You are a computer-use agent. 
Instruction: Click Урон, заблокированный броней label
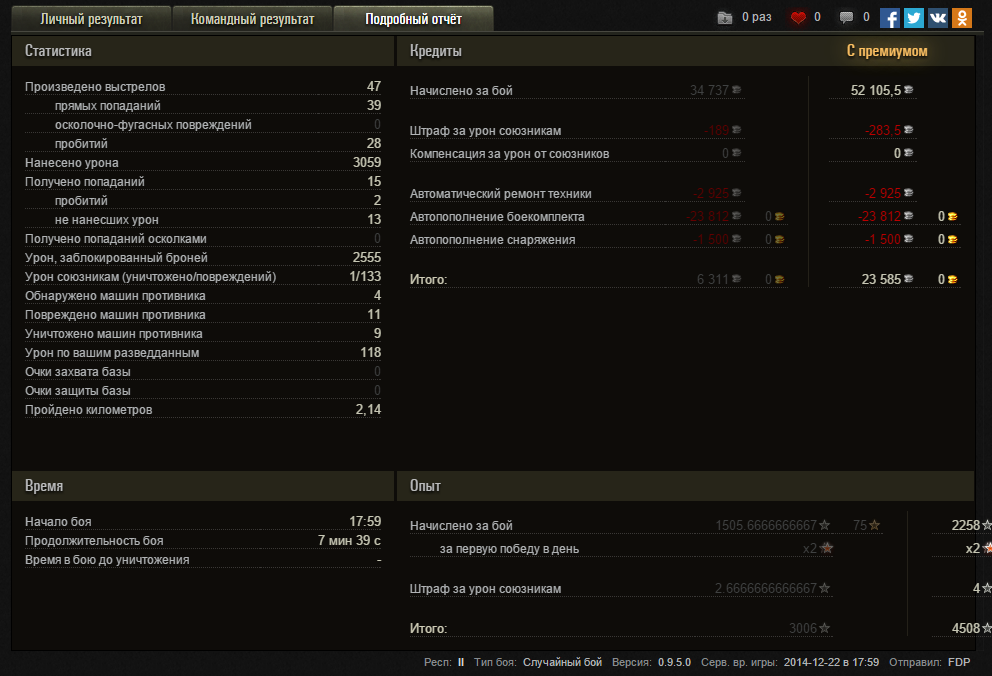click(116, 257)
